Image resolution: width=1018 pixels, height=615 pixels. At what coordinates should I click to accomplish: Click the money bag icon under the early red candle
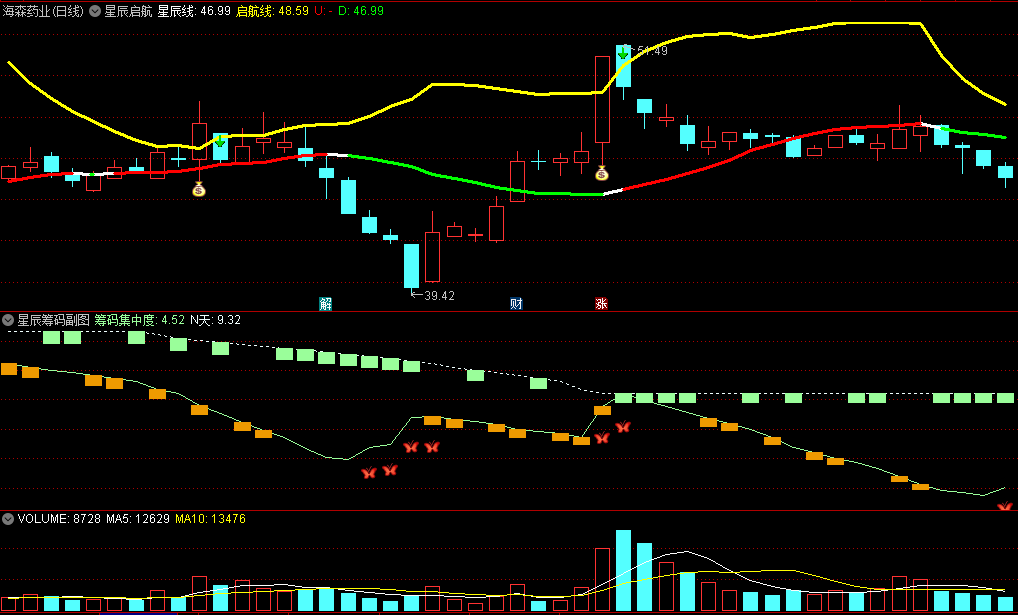[x=199, y=190]
